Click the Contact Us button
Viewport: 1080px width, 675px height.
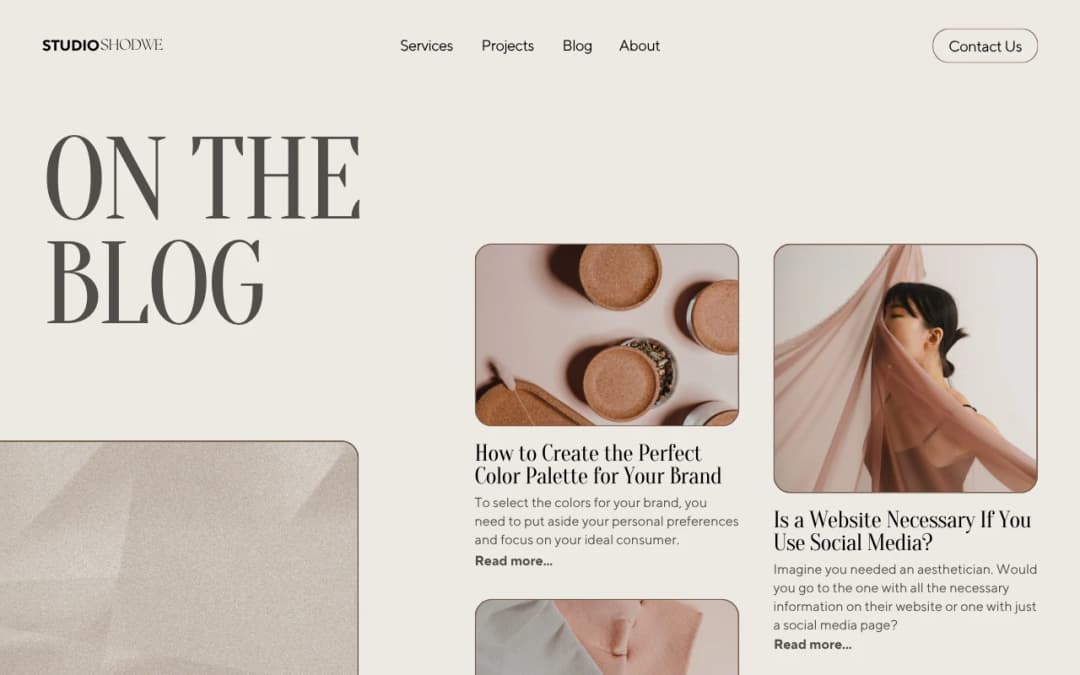coord(985,46)
